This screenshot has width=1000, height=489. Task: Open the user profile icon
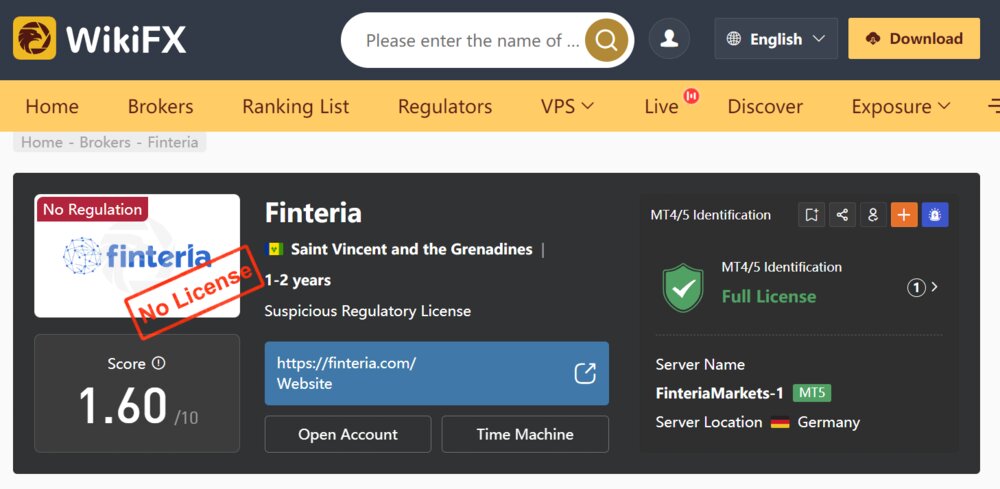pos(669,39)
